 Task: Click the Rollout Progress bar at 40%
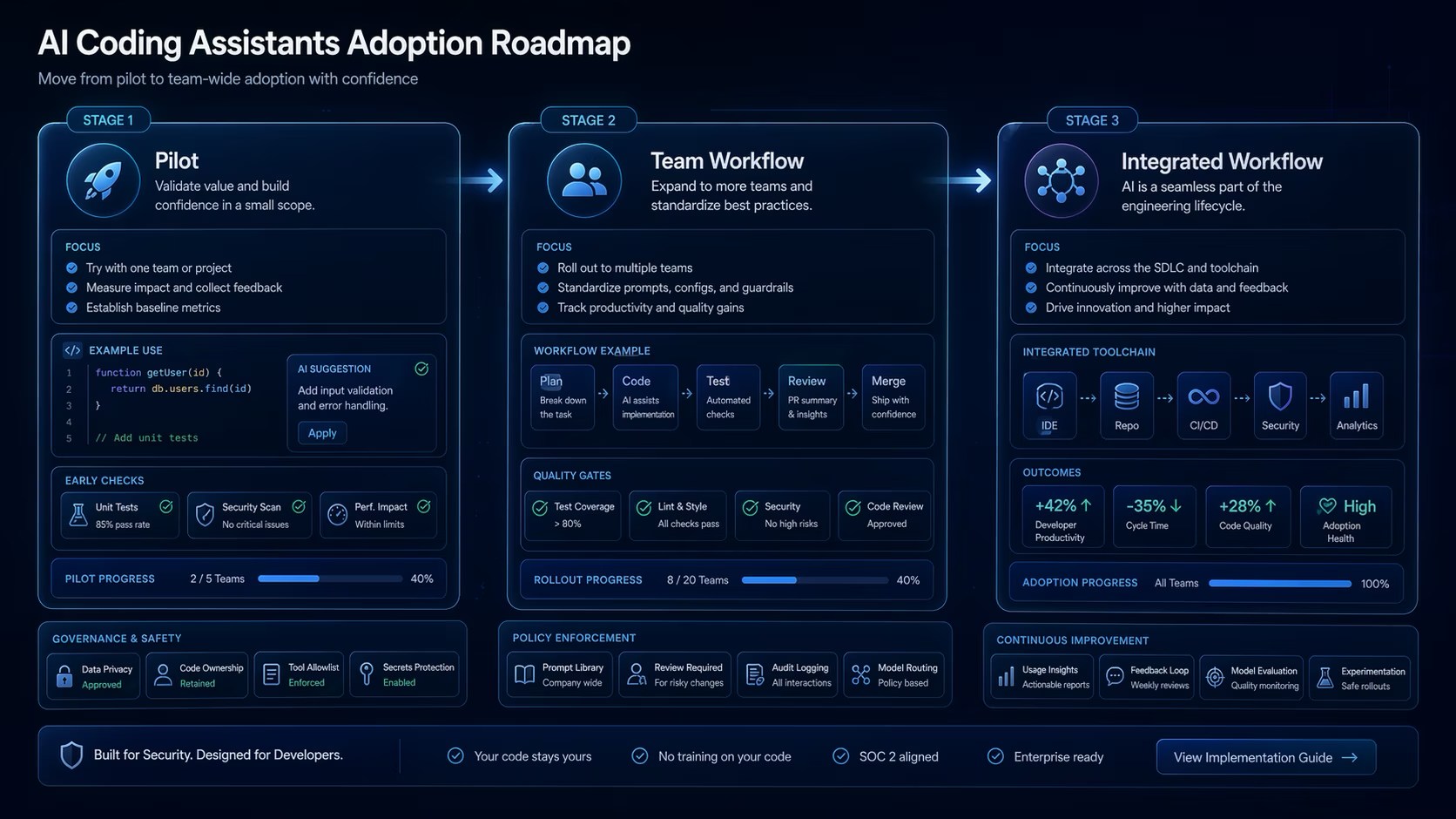pos(814,579)
